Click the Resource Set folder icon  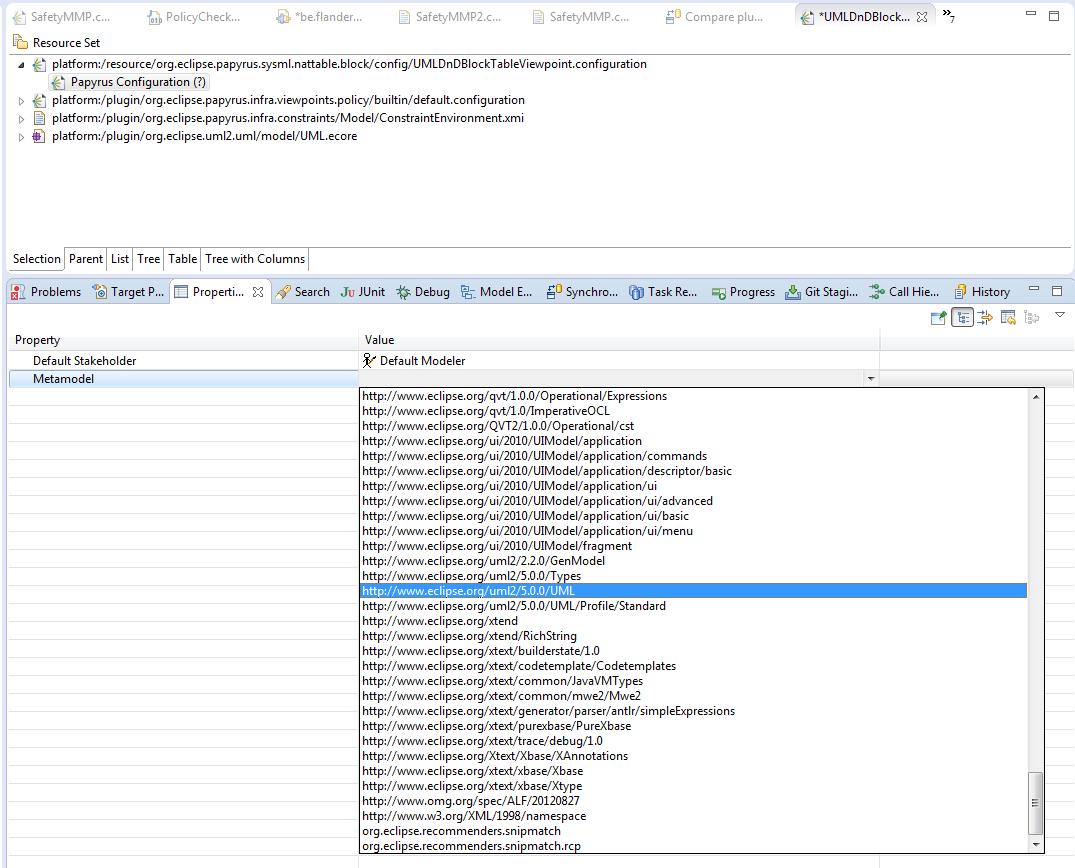pos(21,43)
